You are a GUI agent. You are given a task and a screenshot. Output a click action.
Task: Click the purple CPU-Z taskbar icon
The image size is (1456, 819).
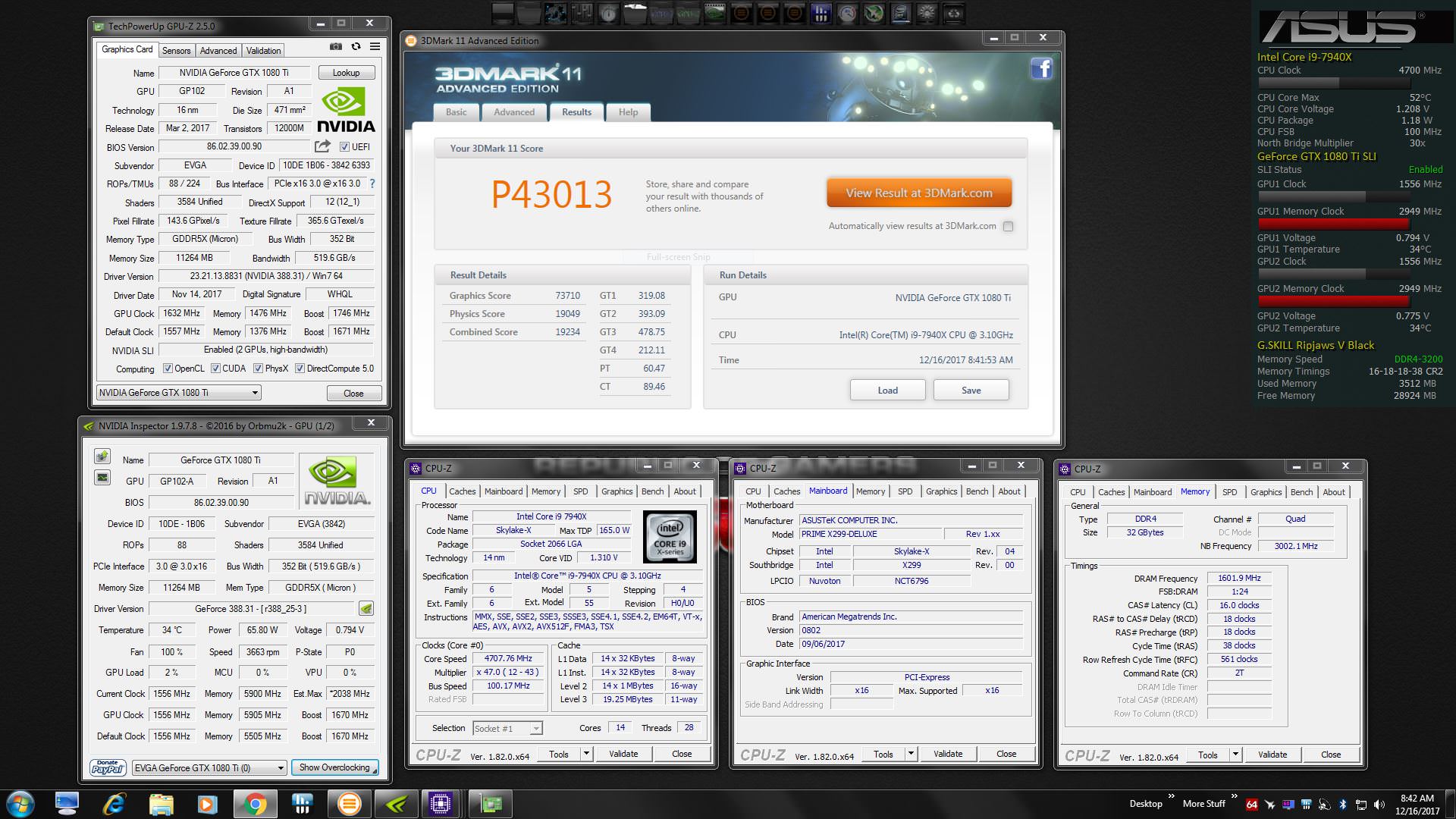(441, 804)
